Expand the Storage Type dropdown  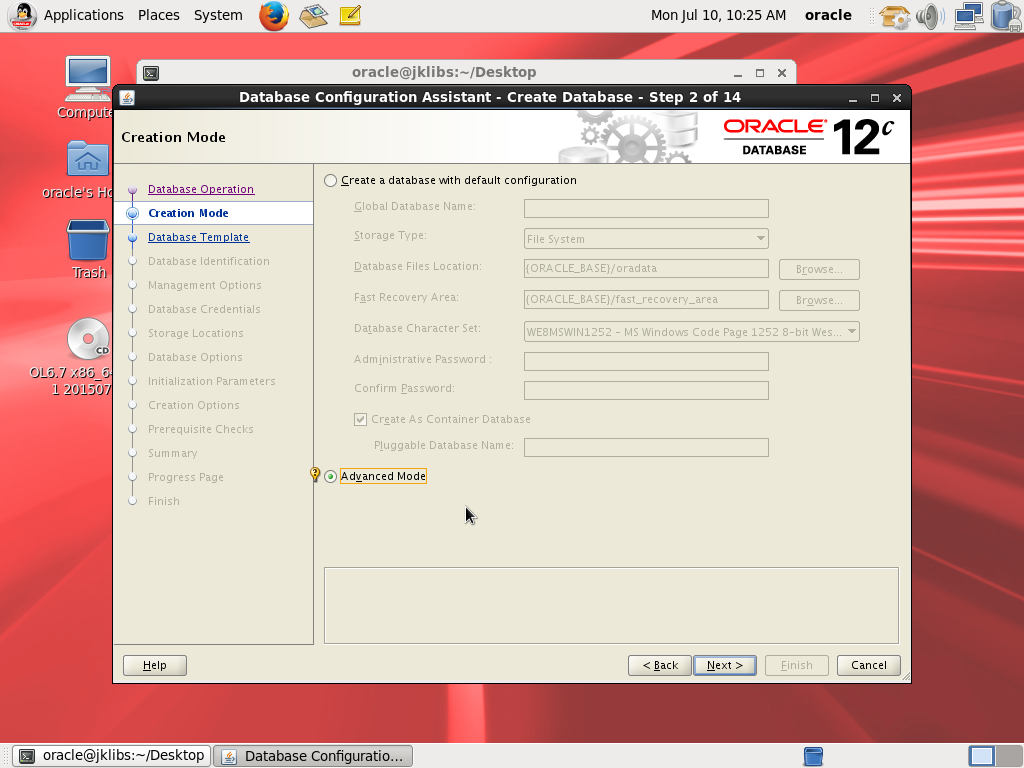coord(646,239)
